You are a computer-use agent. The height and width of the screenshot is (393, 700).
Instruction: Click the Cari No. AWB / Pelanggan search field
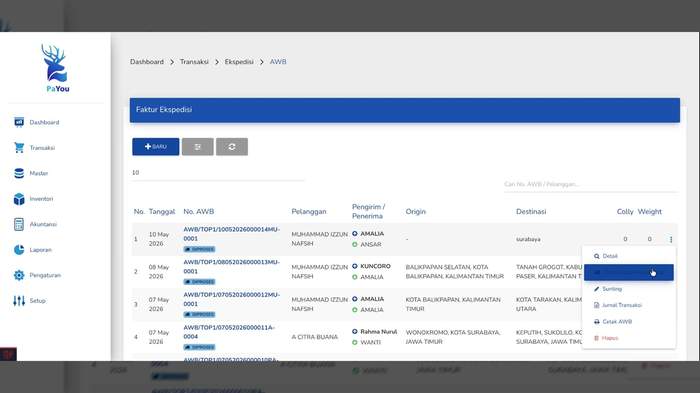(590, 184)
